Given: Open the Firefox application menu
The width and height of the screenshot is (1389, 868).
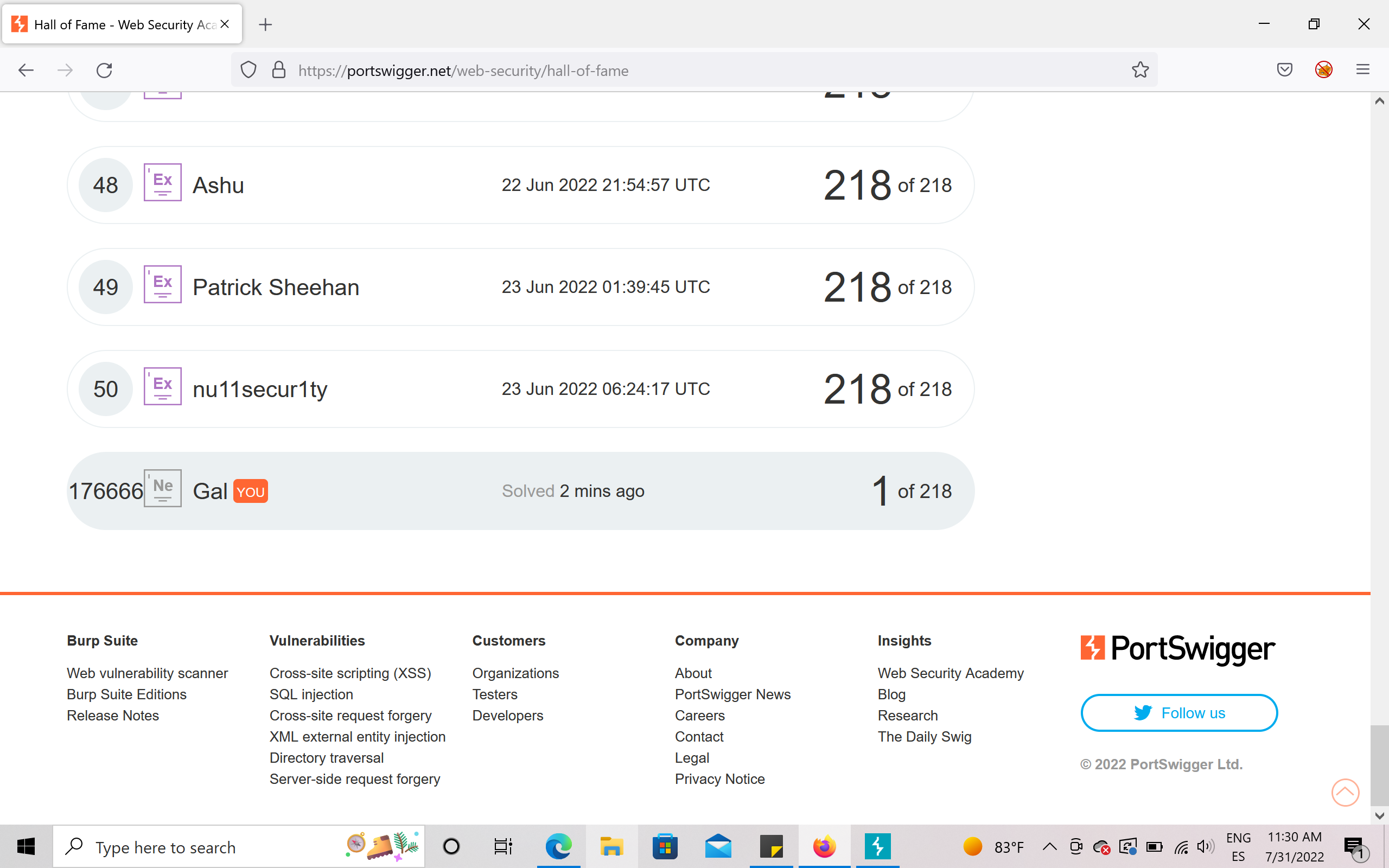Looking at the screenshot, I should (1363, 69).
